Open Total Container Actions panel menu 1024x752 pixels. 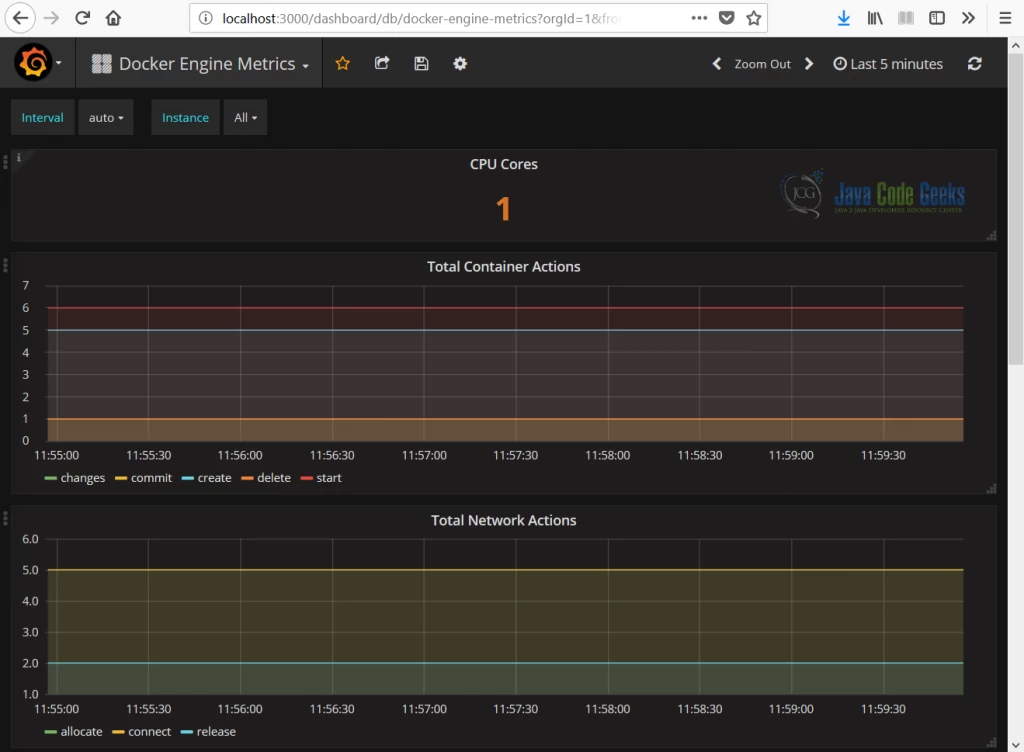click(504, 266)
